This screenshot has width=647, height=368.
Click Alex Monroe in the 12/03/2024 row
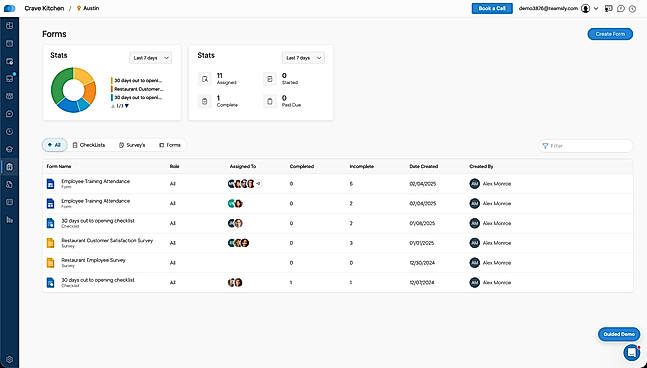[497, 283]
